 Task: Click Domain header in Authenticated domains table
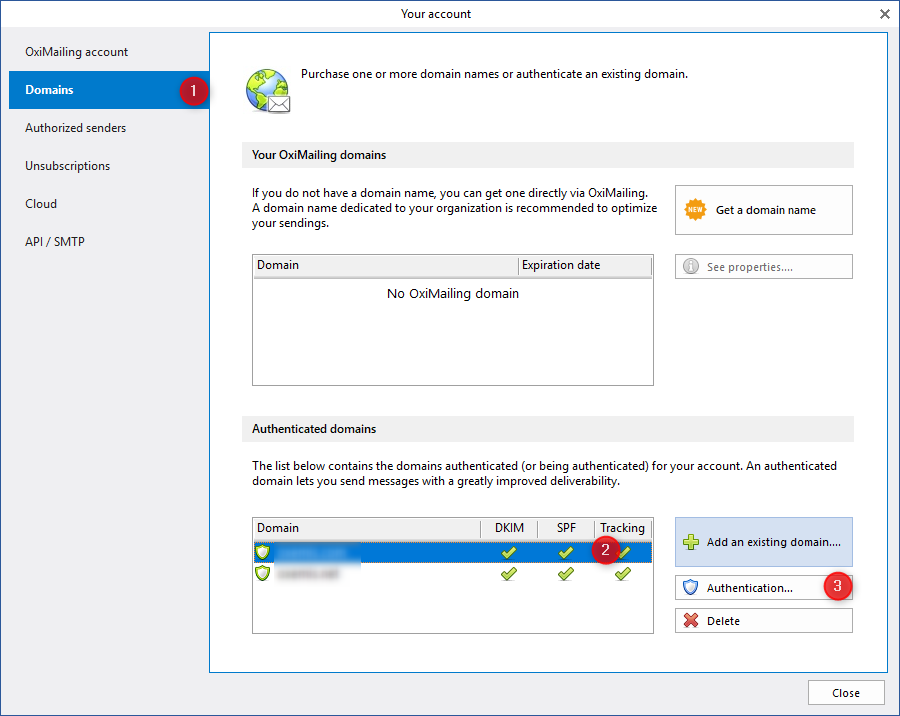(367, 528)
